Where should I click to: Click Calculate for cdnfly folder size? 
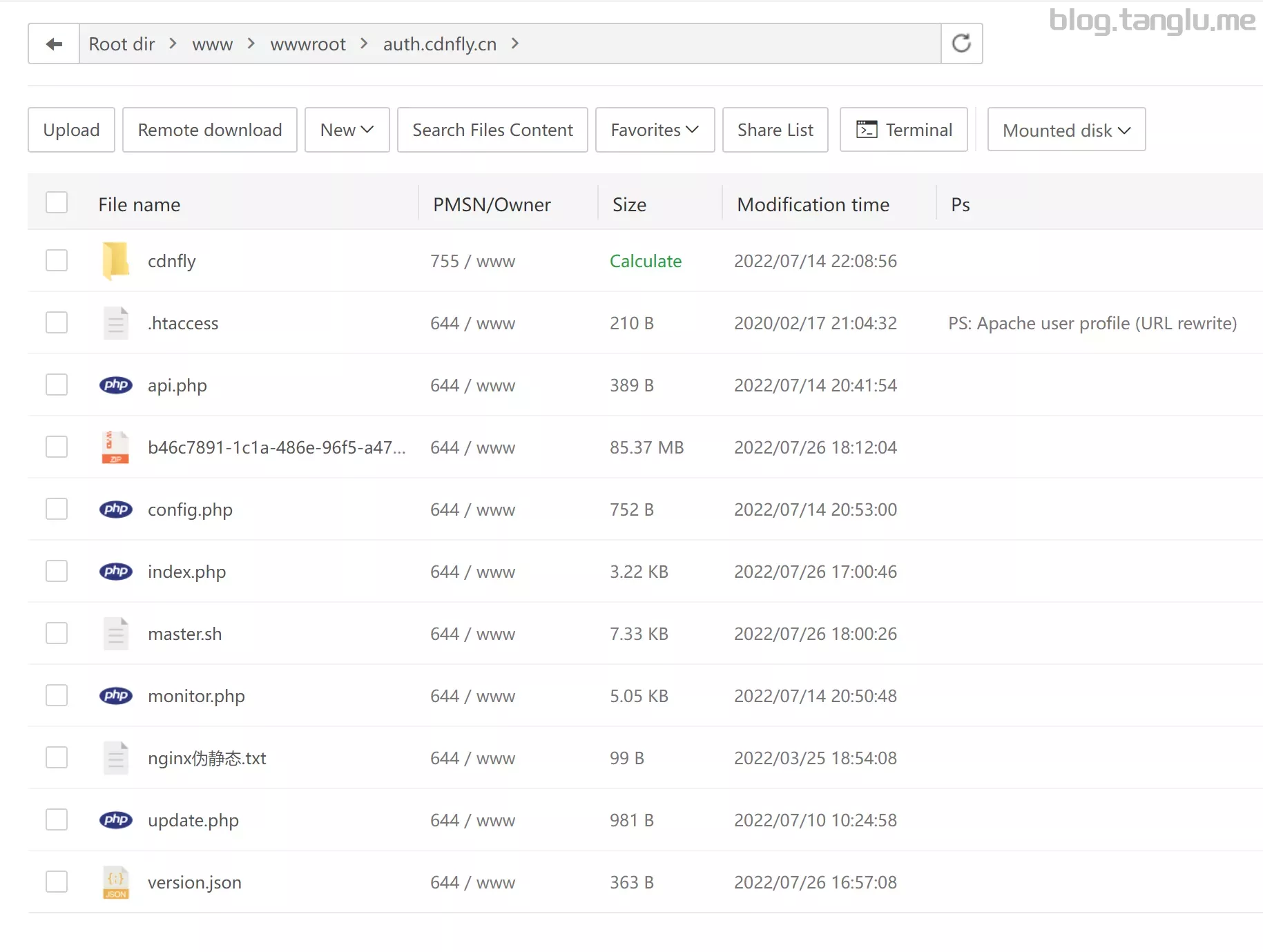[645, 261]
